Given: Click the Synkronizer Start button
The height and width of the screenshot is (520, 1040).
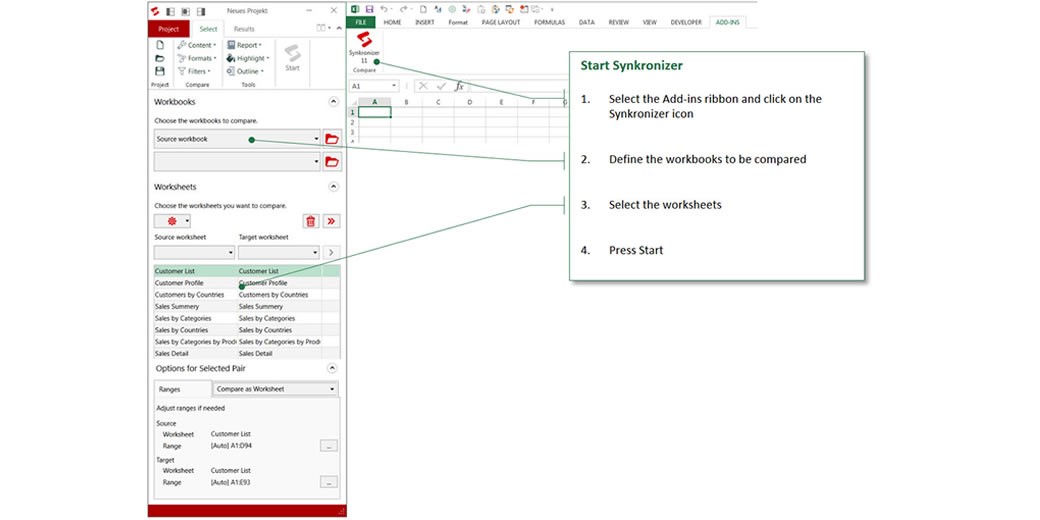Looking at the screenshot, I should click(292, 58).
